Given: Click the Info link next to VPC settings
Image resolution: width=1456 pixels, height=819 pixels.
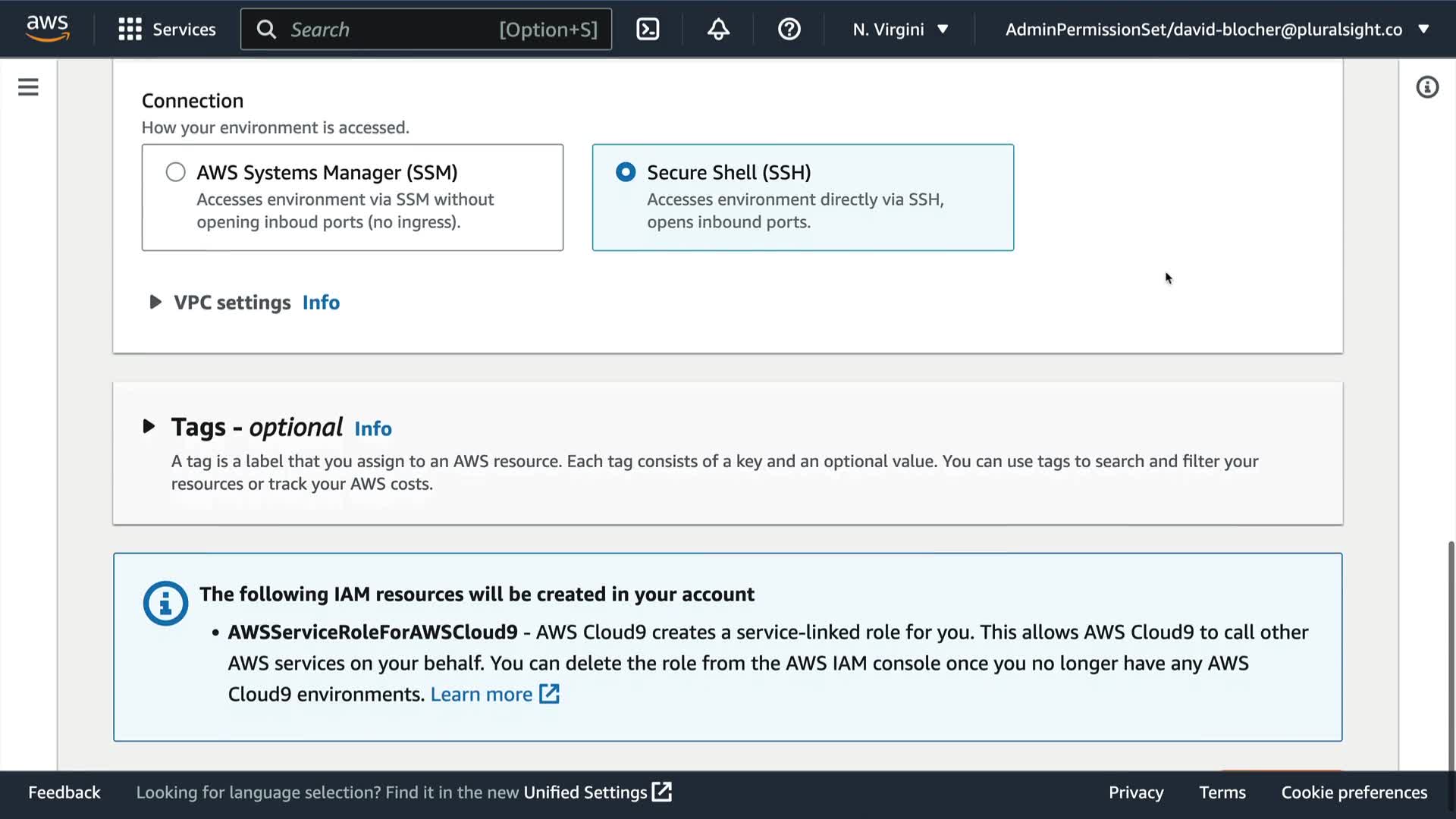Looking at the screenshot, I should point(321,303).
